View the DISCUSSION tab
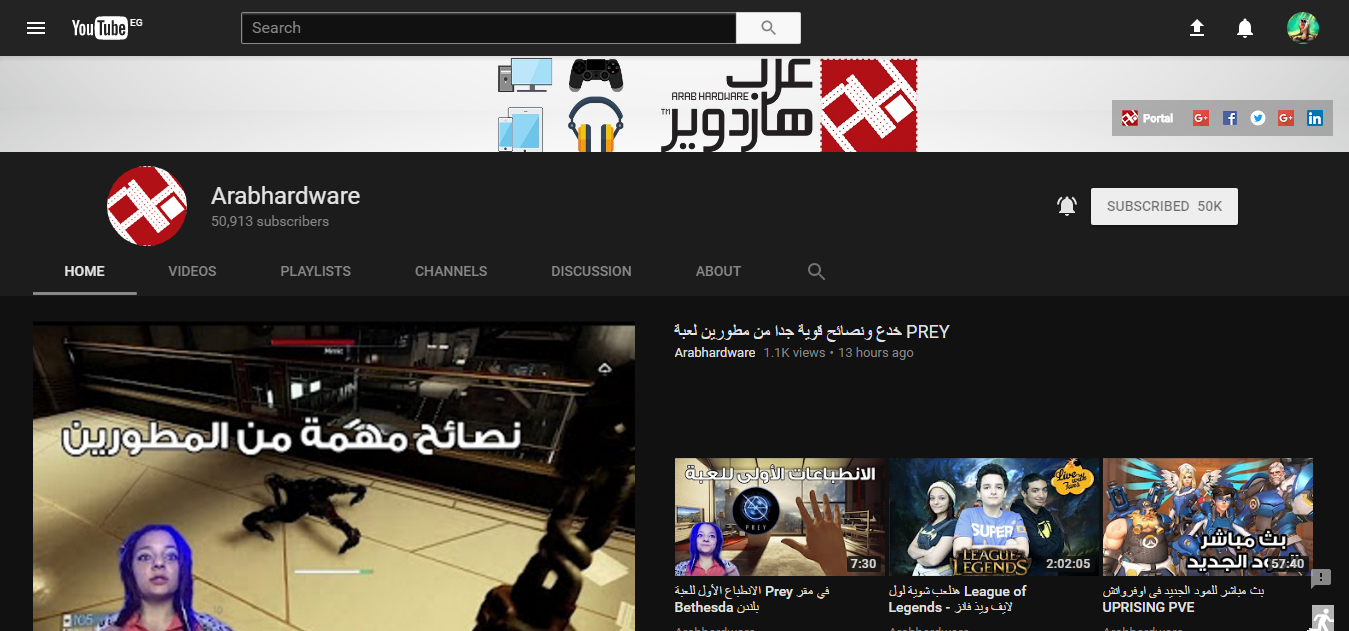This screenshot has width=1349, height=631. coord(591,271)
